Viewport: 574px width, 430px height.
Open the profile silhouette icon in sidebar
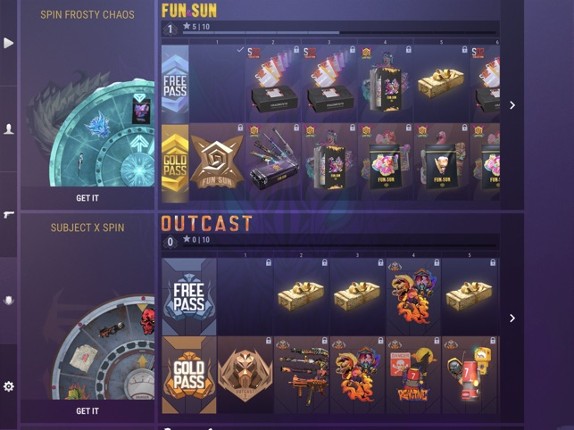point(8,129)
